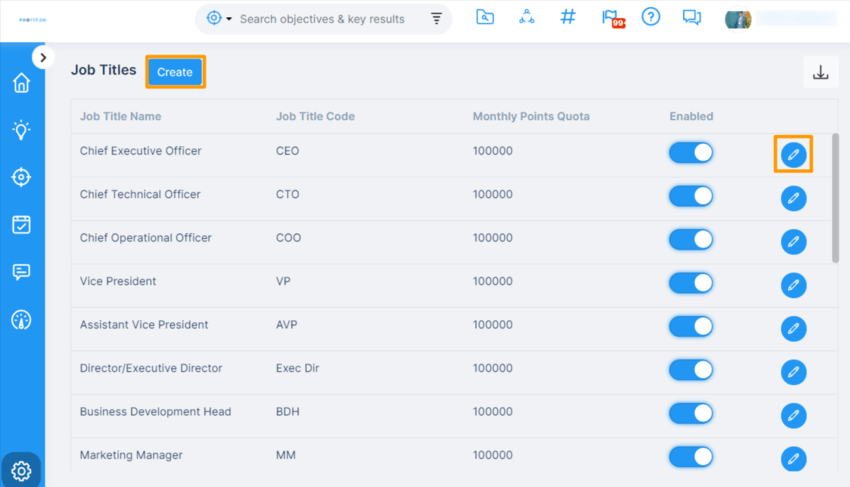Open the help question mark icon

[x=651, y=17]
